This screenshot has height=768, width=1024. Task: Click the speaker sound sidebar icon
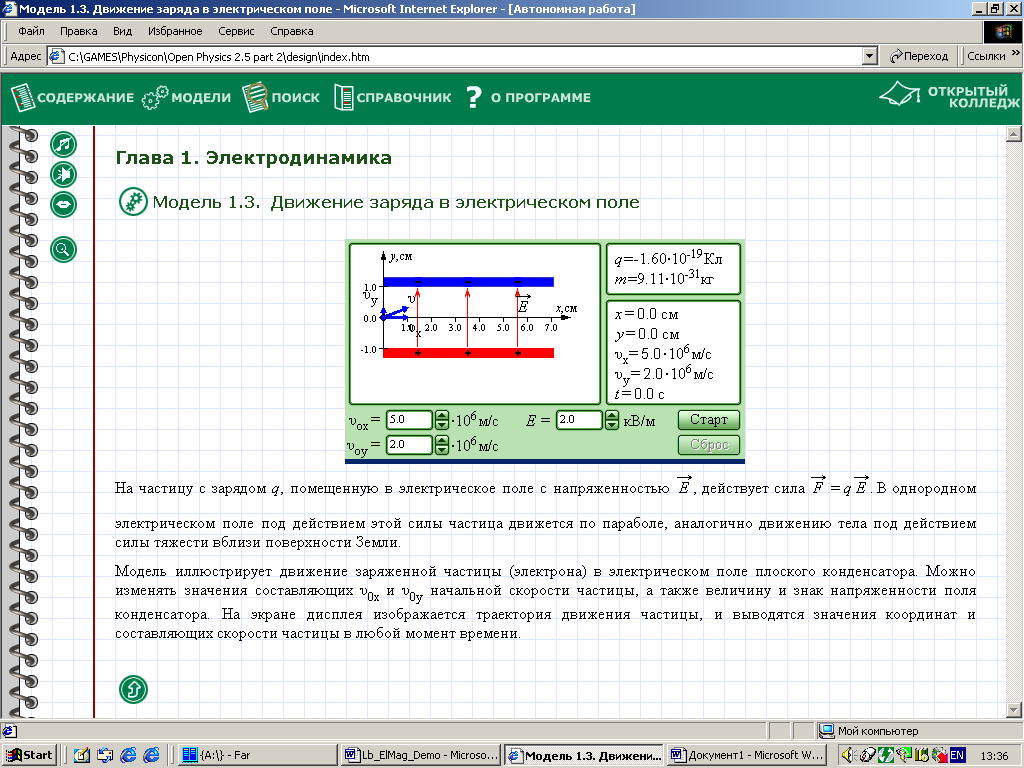point(63,174)
